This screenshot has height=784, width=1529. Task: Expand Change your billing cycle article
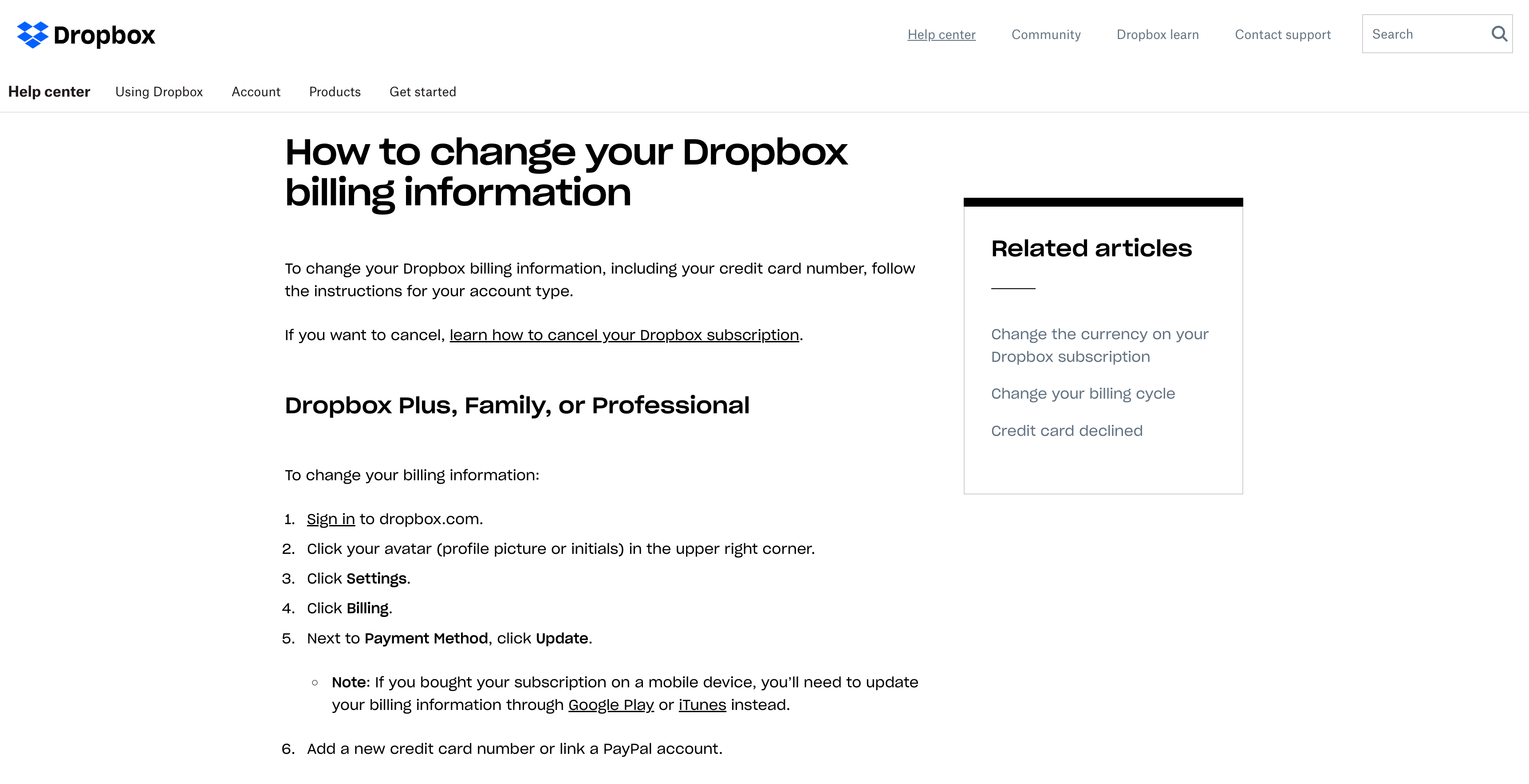(1083, 393)
